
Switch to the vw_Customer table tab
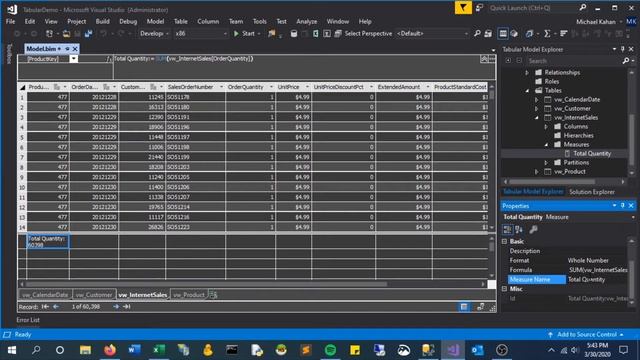93,295
